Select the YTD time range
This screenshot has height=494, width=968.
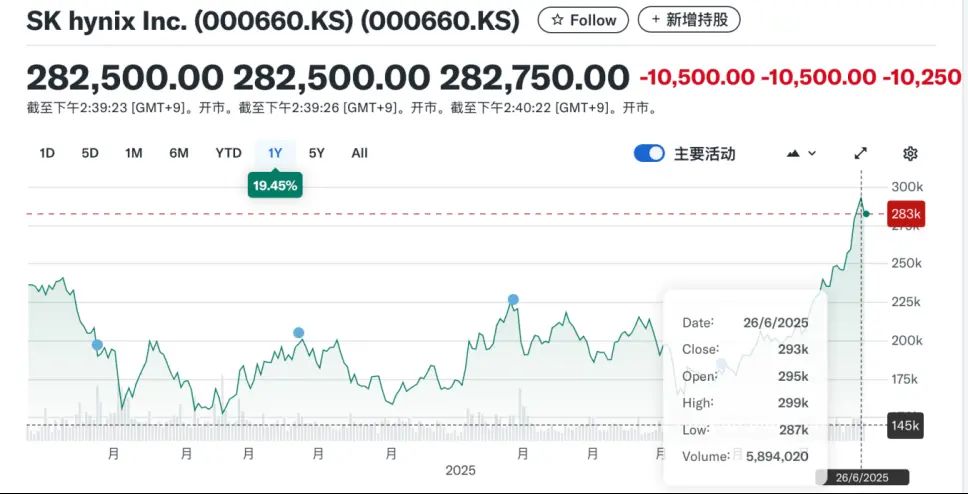pos(228,153)
